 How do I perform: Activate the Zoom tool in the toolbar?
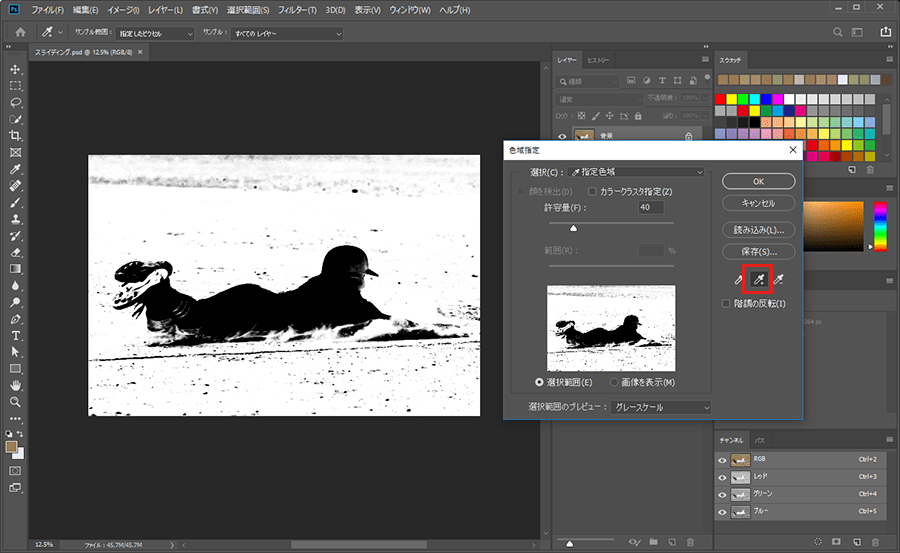click(x=15, y=401)
